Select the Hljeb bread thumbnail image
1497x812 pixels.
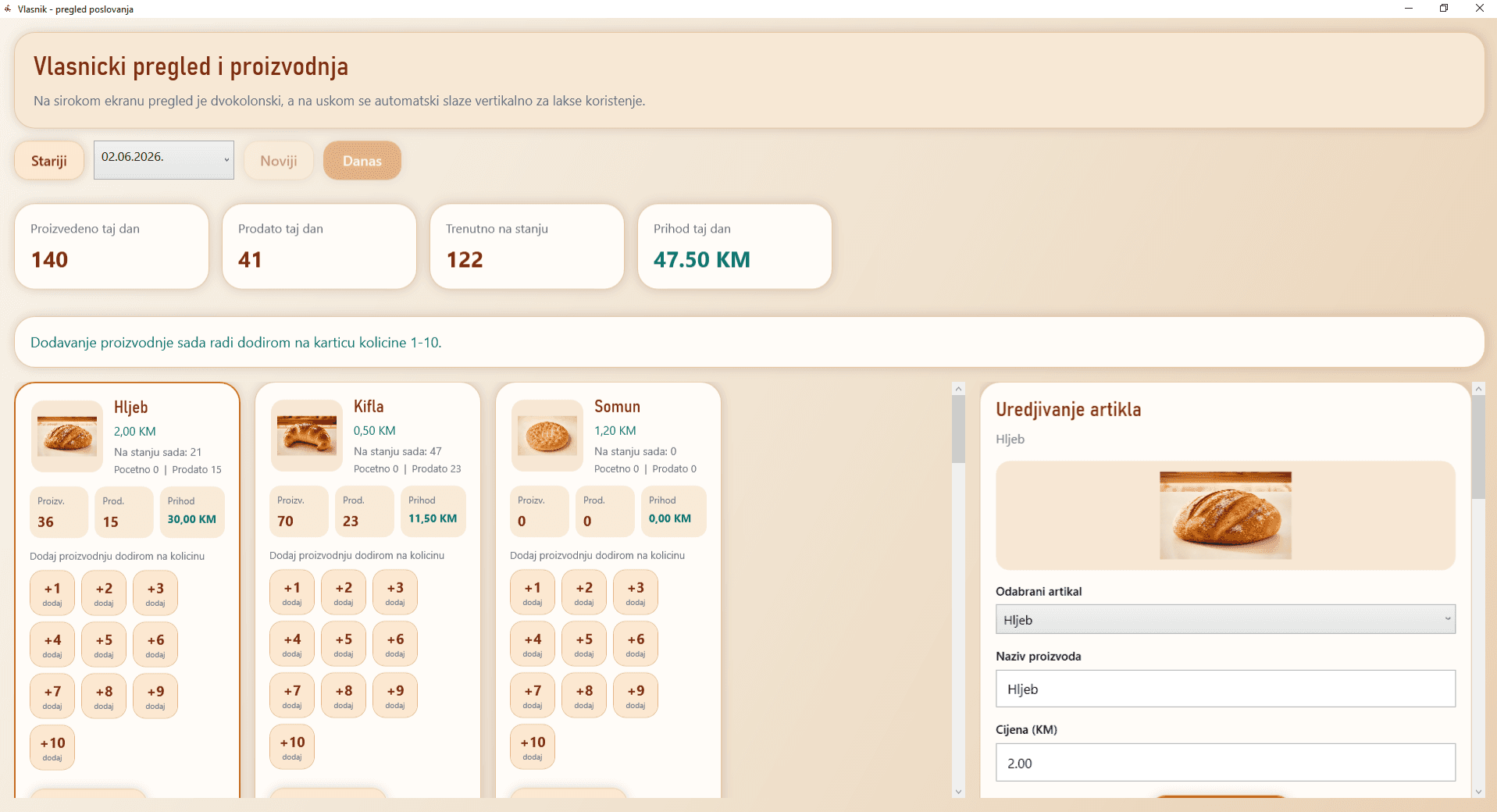tap(67, 436)
